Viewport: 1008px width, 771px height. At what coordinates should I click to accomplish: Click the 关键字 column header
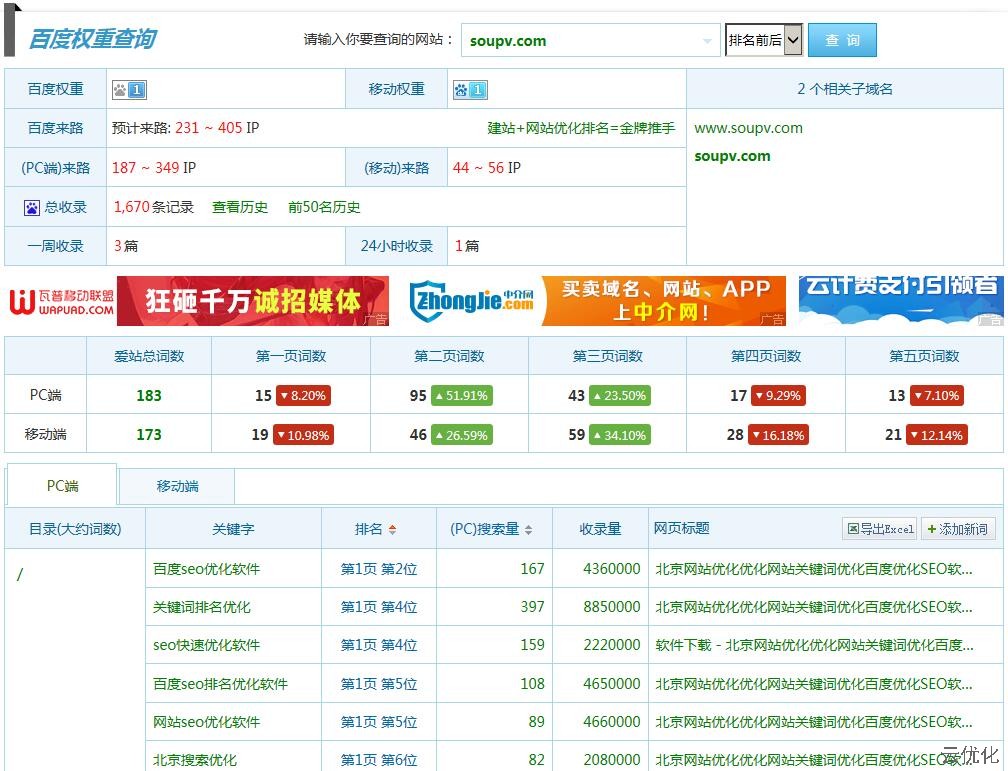pos(233,529)
